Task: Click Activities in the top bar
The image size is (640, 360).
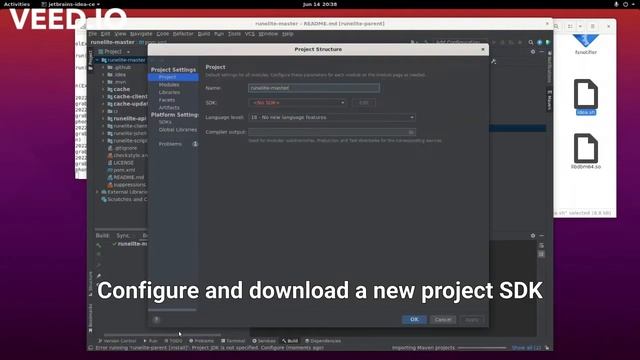Action: coord(17,4)
